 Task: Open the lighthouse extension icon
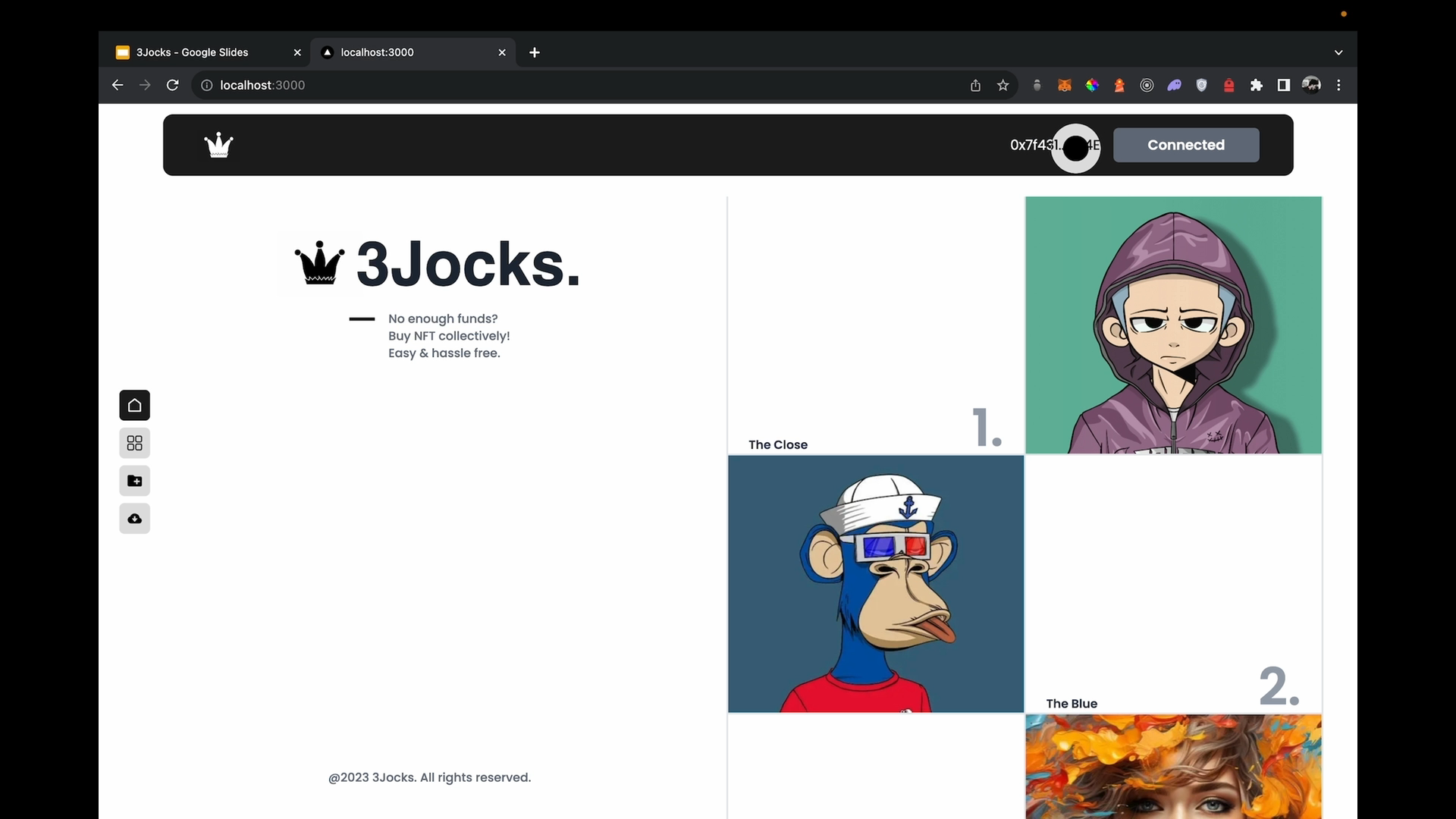point(1119,85)
